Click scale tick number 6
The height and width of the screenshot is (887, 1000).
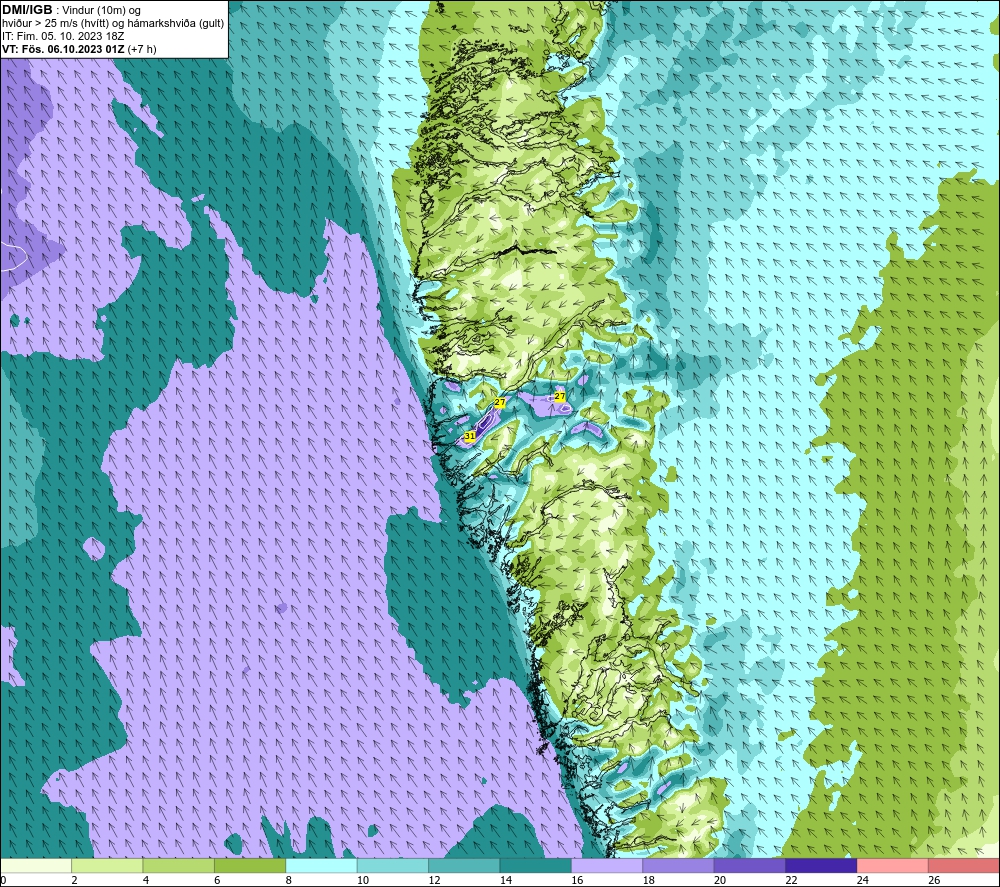[x=217, y=880]
